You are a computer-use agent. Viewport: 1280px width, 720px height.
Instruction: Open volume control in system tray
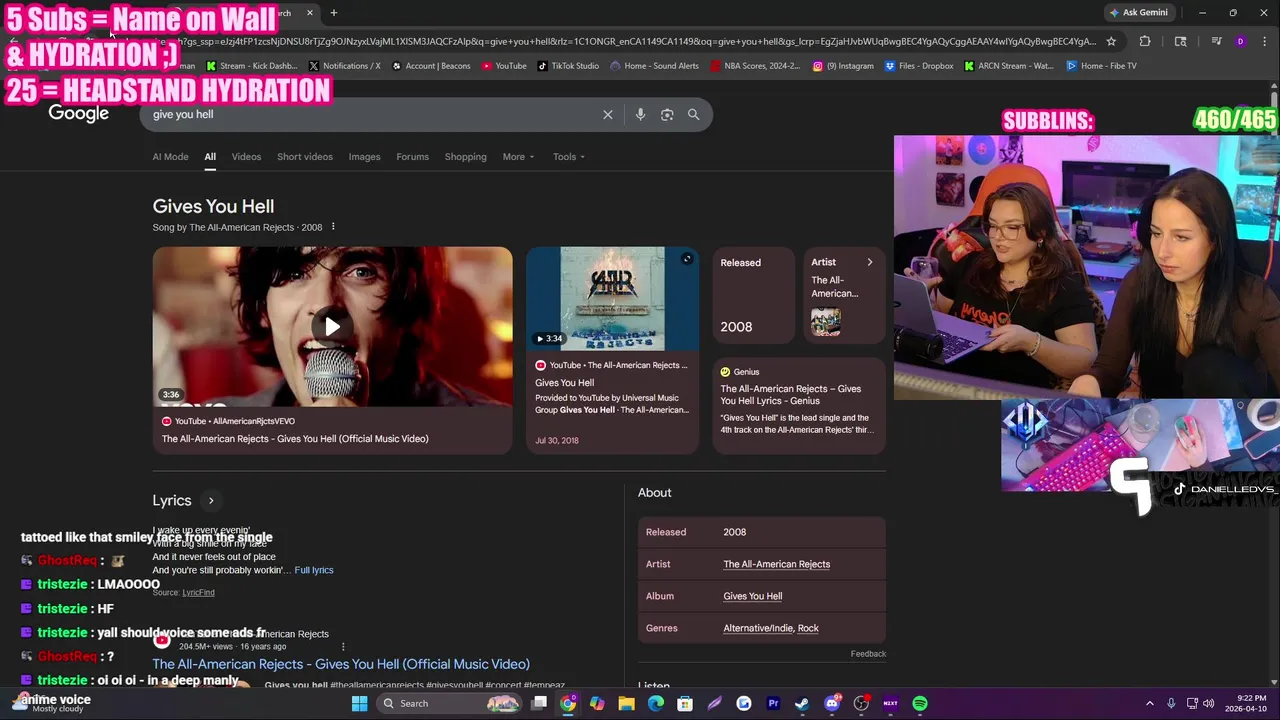tap(1208, 703)
